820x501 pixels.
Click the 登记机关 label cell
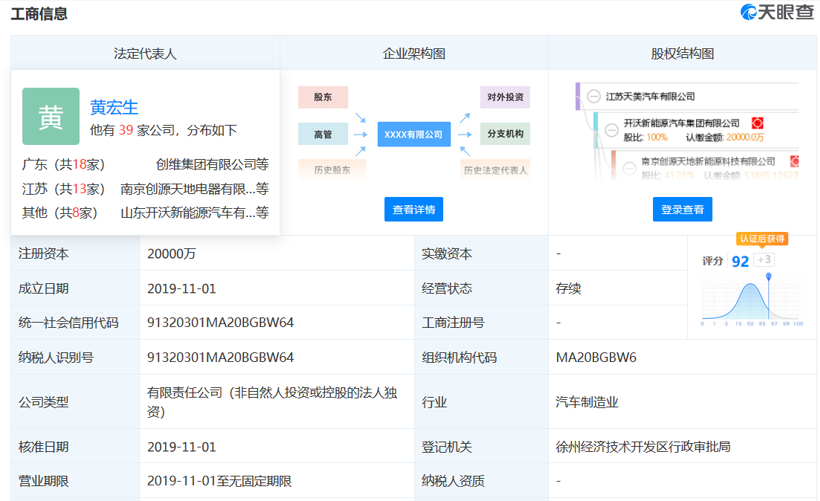(x=481, y=447)
